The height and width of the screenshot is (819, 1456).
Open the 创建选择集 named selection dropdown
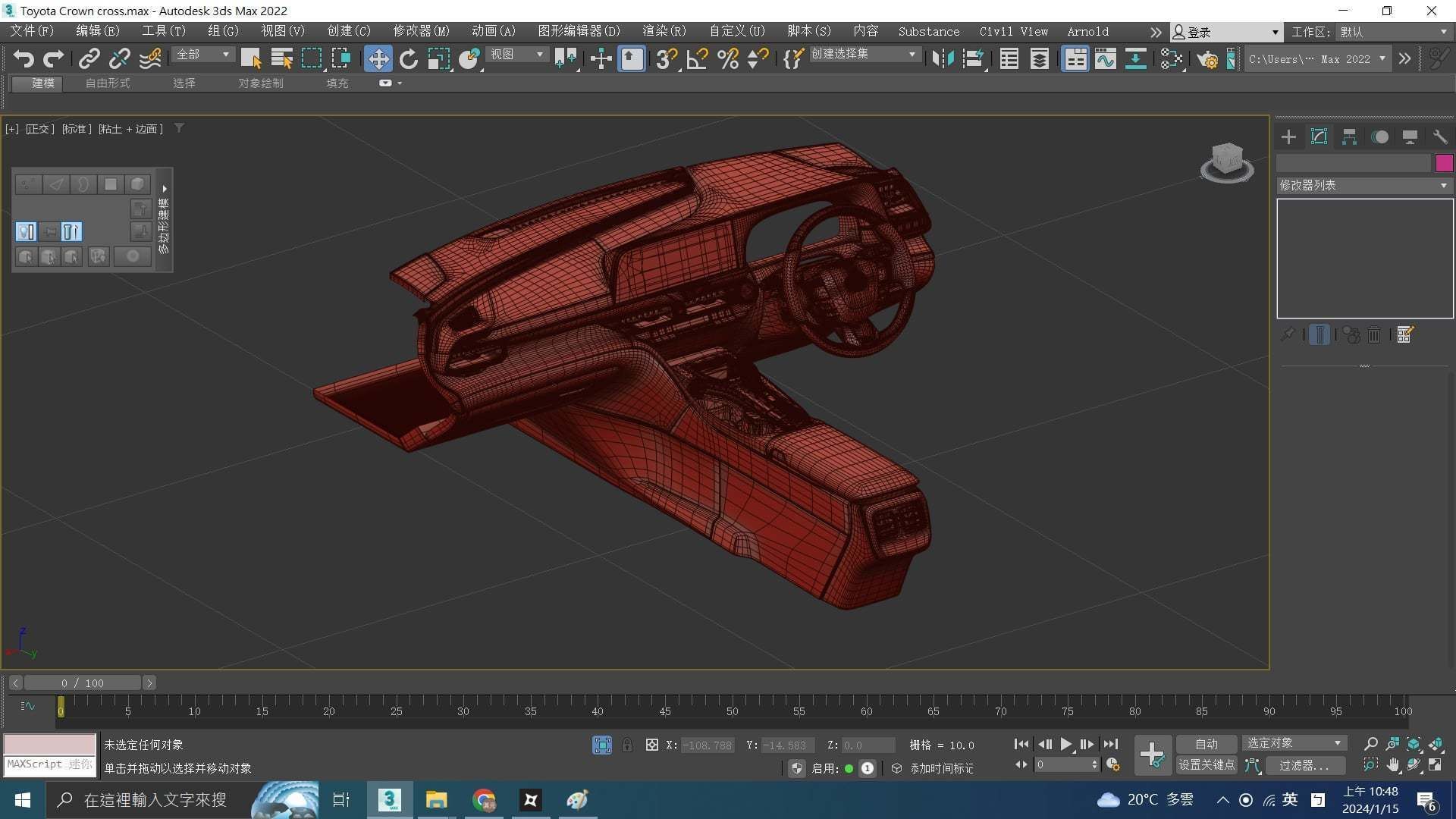pos(864,55)
